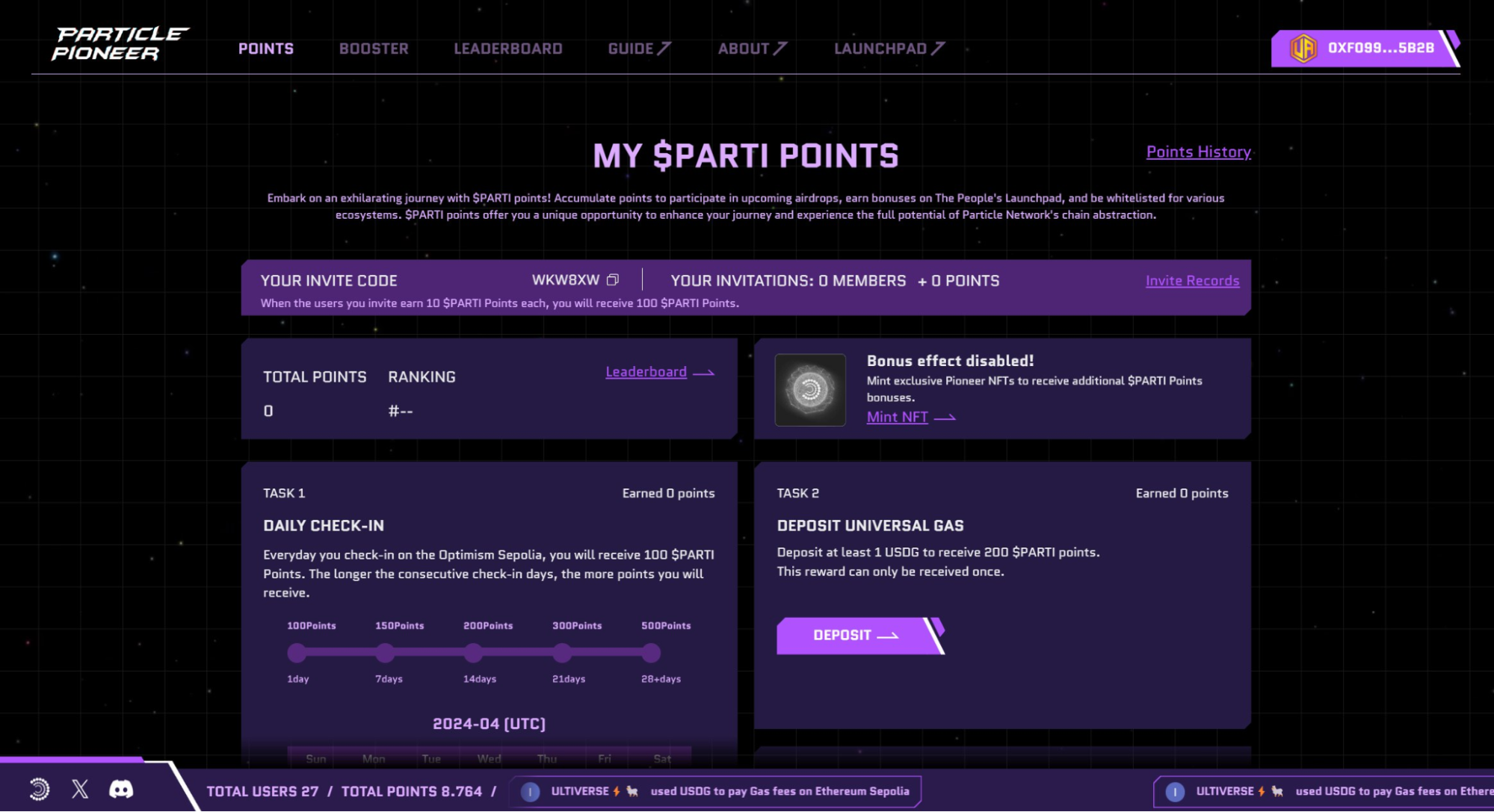Click the 28+days check-in milestone dot

(651, 654)
